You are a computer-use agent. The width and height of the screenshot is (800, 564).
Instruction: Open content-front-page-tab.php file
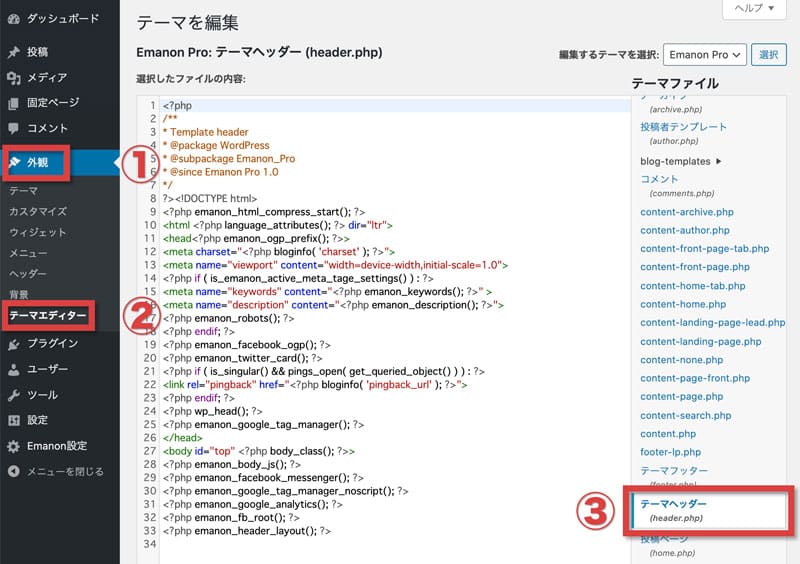click(x=705, y=249)
